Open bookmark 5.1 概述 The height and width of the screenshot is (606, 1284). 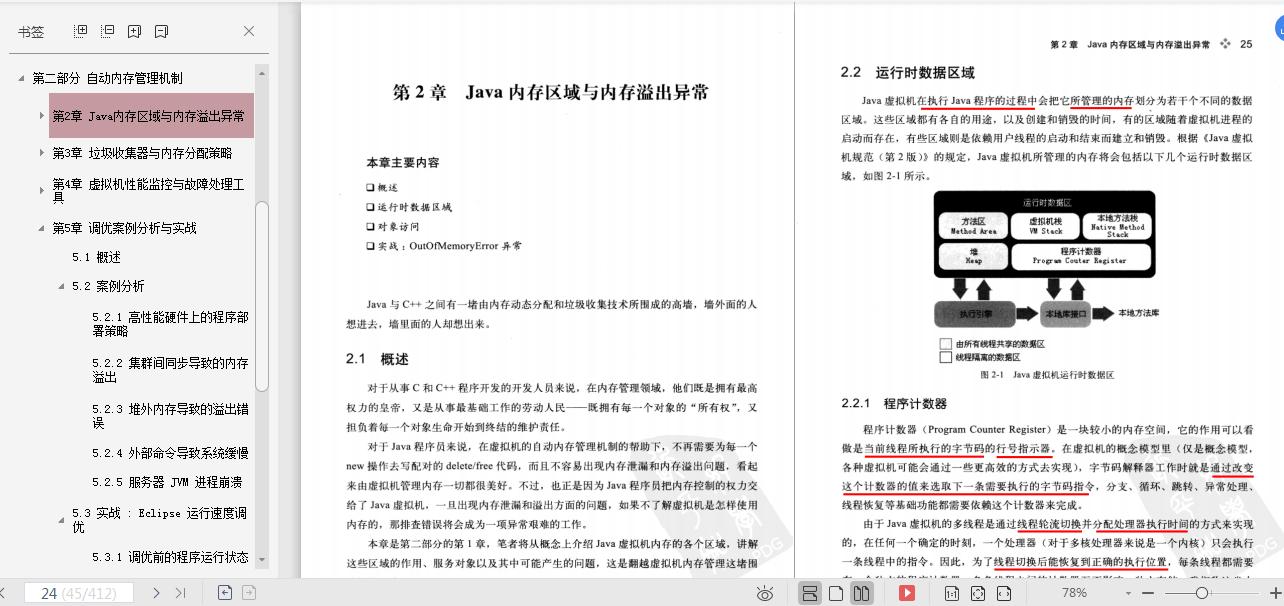coord(96,257)
